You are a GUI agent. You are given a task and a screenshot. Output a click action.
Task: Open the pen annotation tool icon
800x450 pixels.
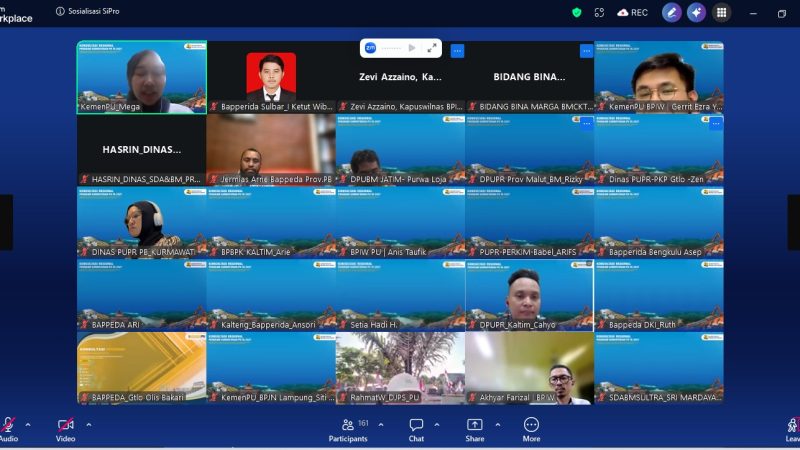(672, 12)
